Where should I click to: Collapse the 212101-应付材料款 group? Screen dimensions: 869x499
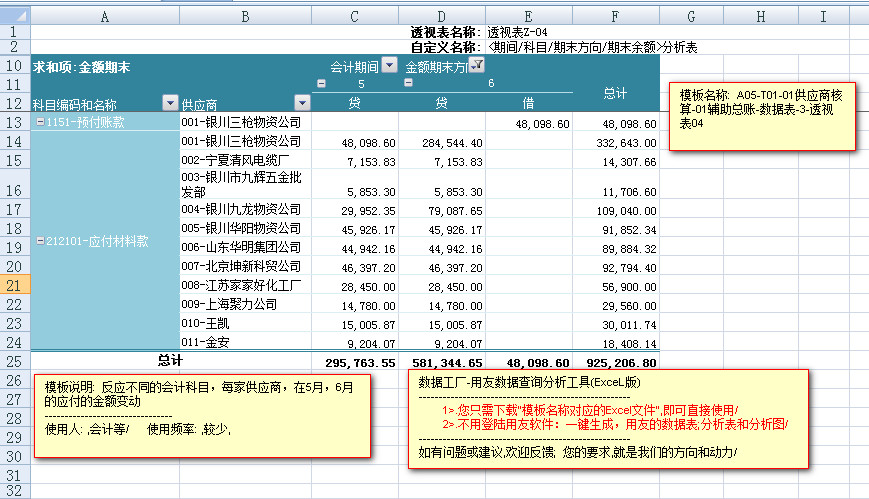39,241
